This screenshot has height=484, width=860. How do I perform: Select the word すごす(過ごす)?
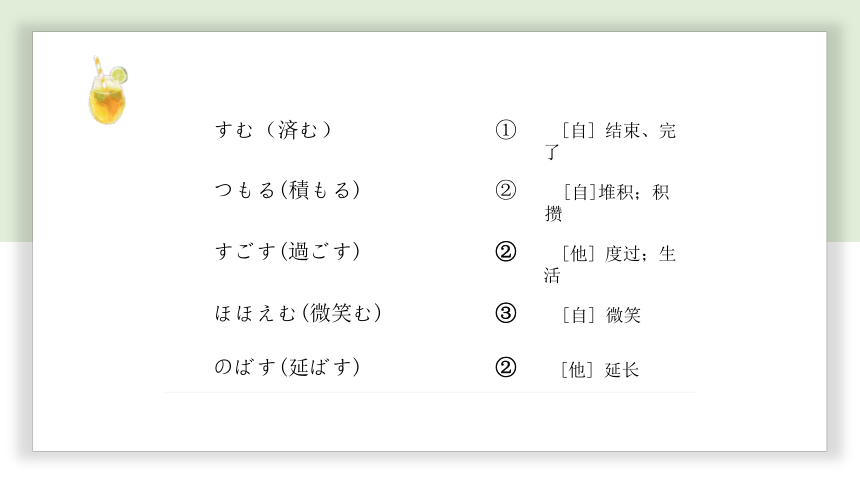point(287,252)
